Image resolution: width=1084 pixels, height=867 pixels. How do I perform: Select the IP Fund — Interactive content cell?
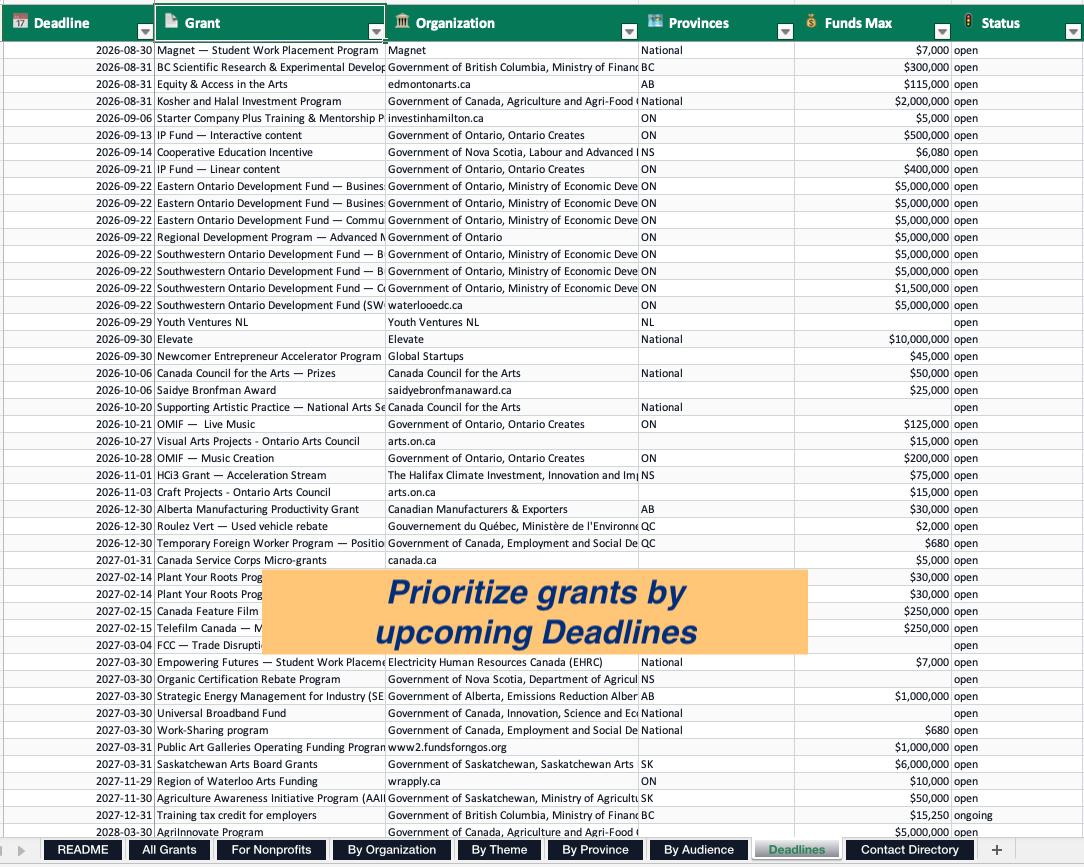click(270, 136)
